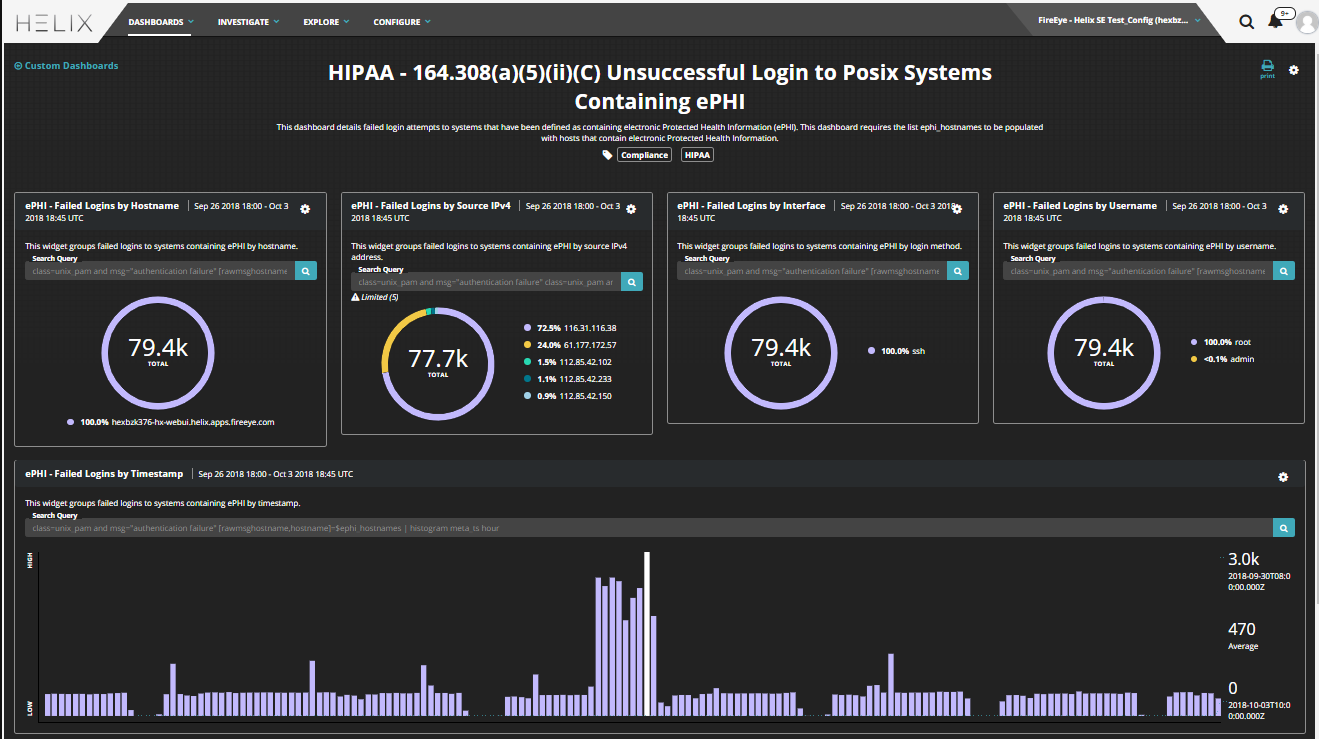Click search query field in Username widget

tap(1138, 270)
